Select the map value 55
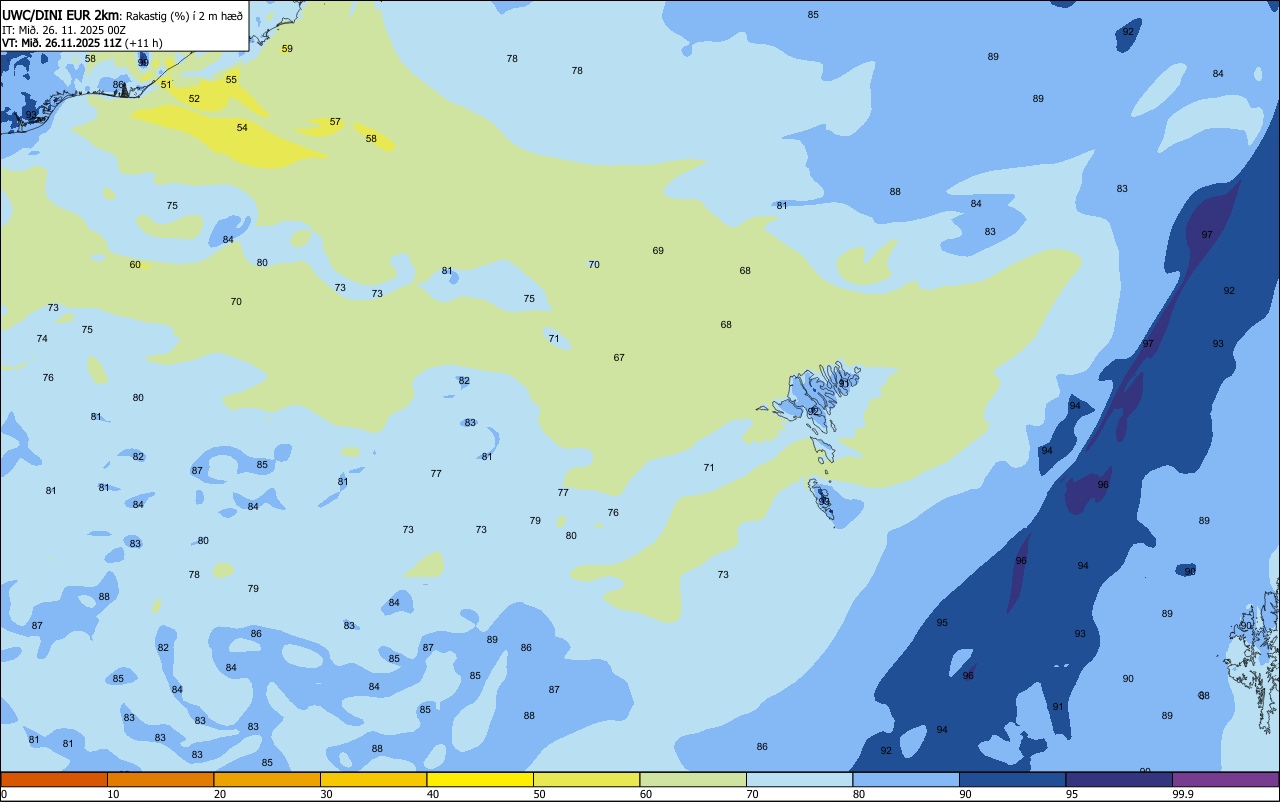The image size is (1280, 802). point(231,79)
